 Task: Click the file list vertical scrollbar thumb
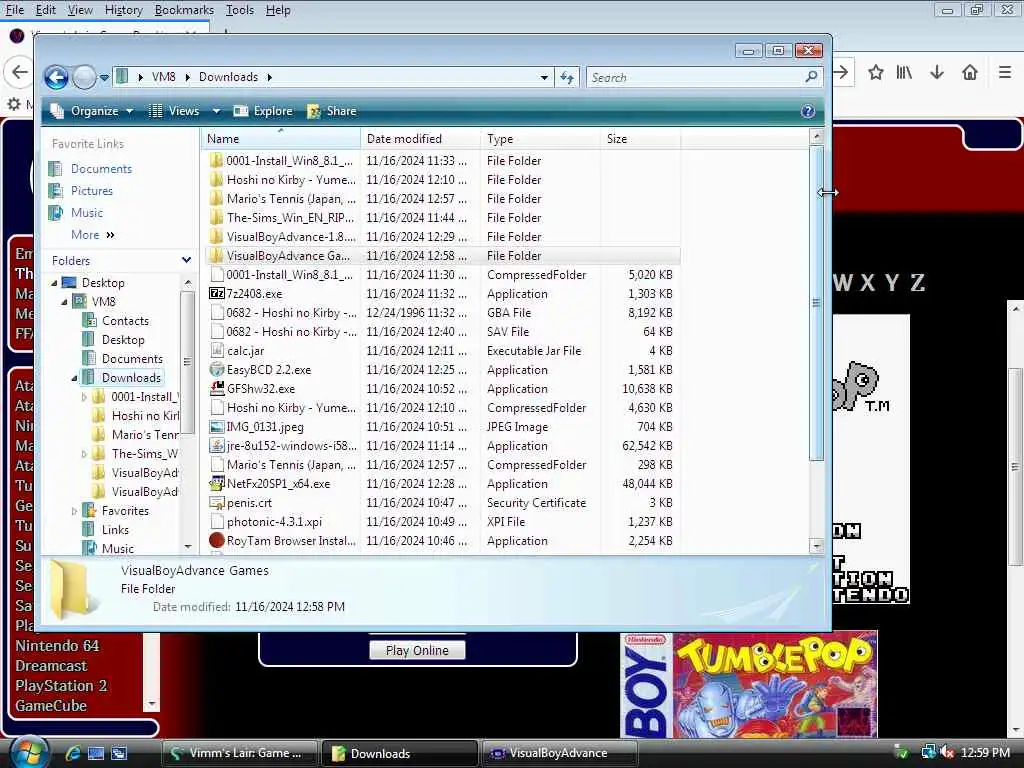[816, 303]
